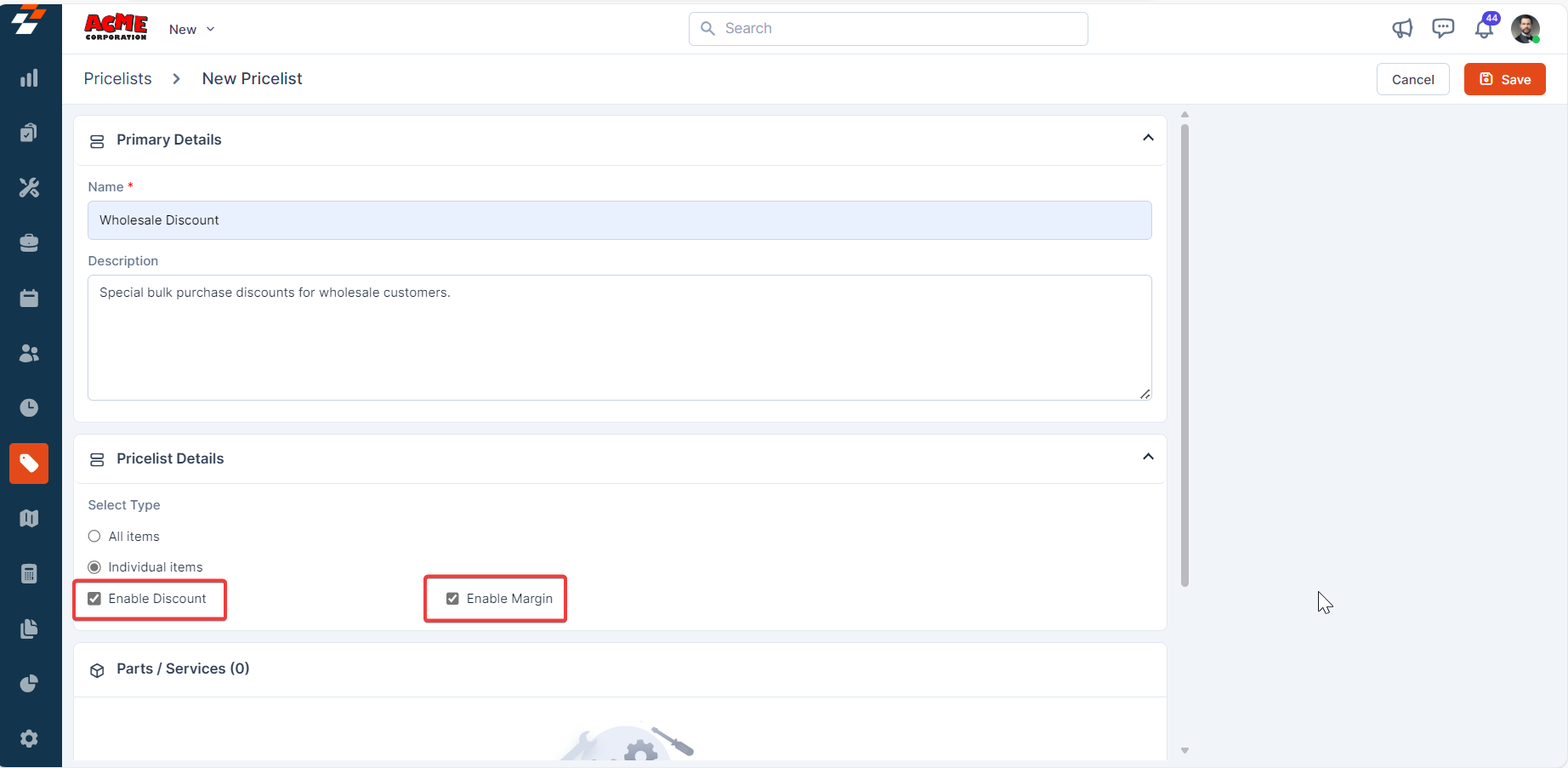Screen dimensions: 1568x768
Task: Open the calendar icon in sidebar
Action: point(29,299)
